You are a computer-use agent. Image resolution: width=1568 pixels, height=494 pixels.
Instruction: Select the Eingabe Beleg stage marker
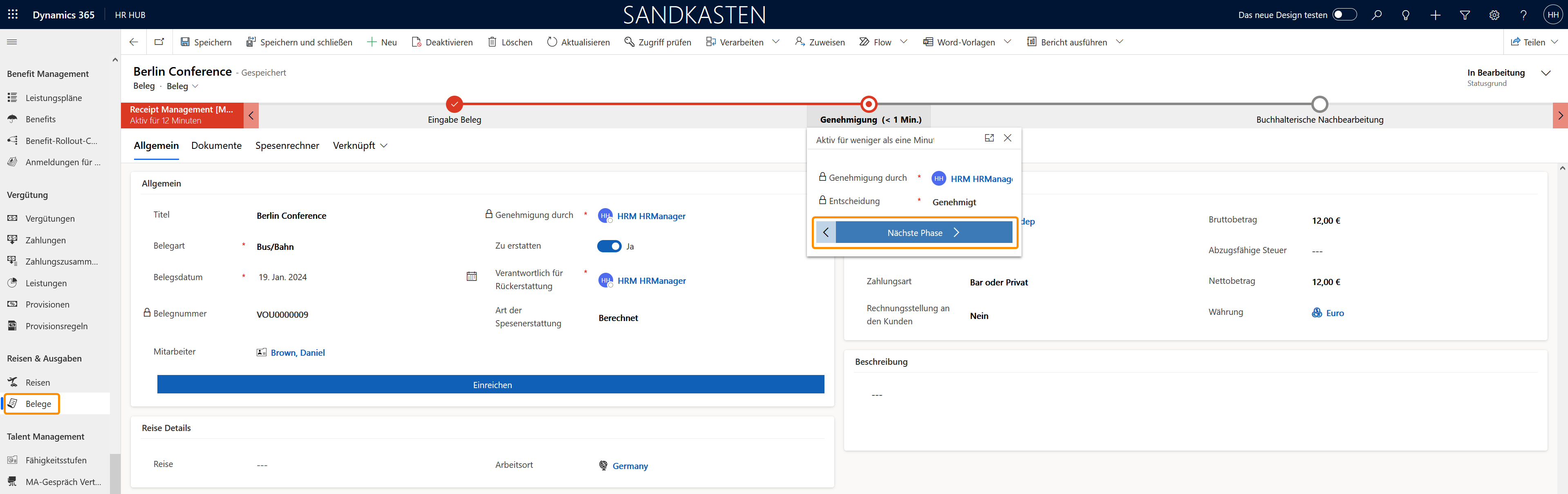coord(454,104)
